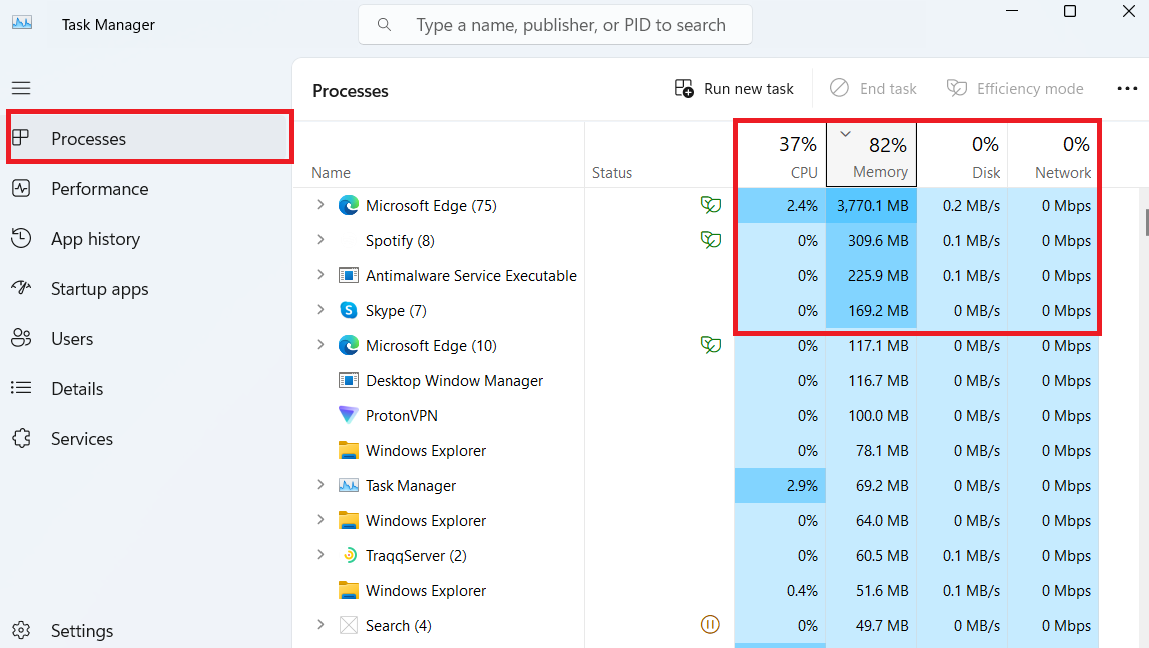The height and width of the screenshot is (648, 1149).
Task: Expand the Microsoft Edge (75) process group
Action: click(320, 205)
